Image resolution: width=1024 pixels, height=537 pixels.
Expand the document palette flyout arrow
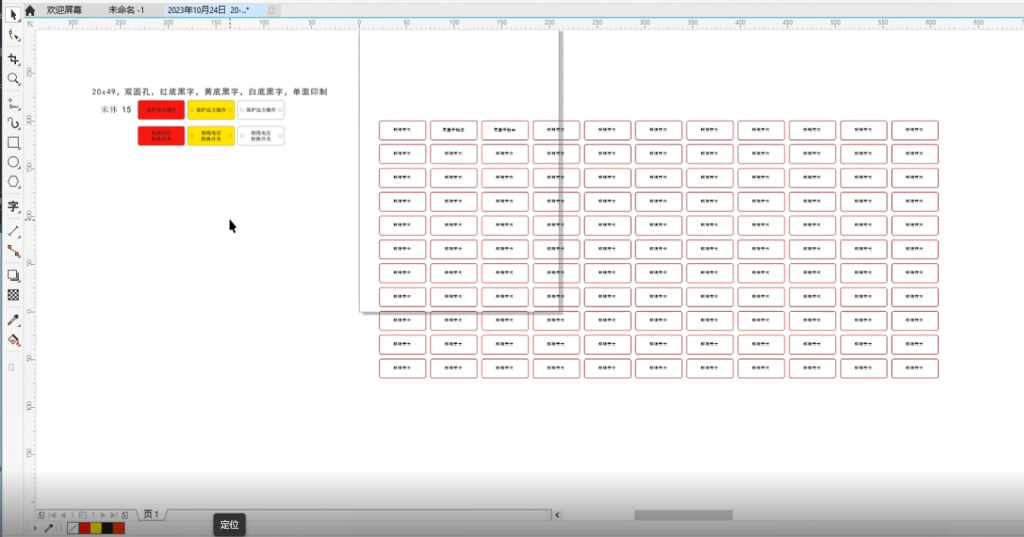coord(35,528)
